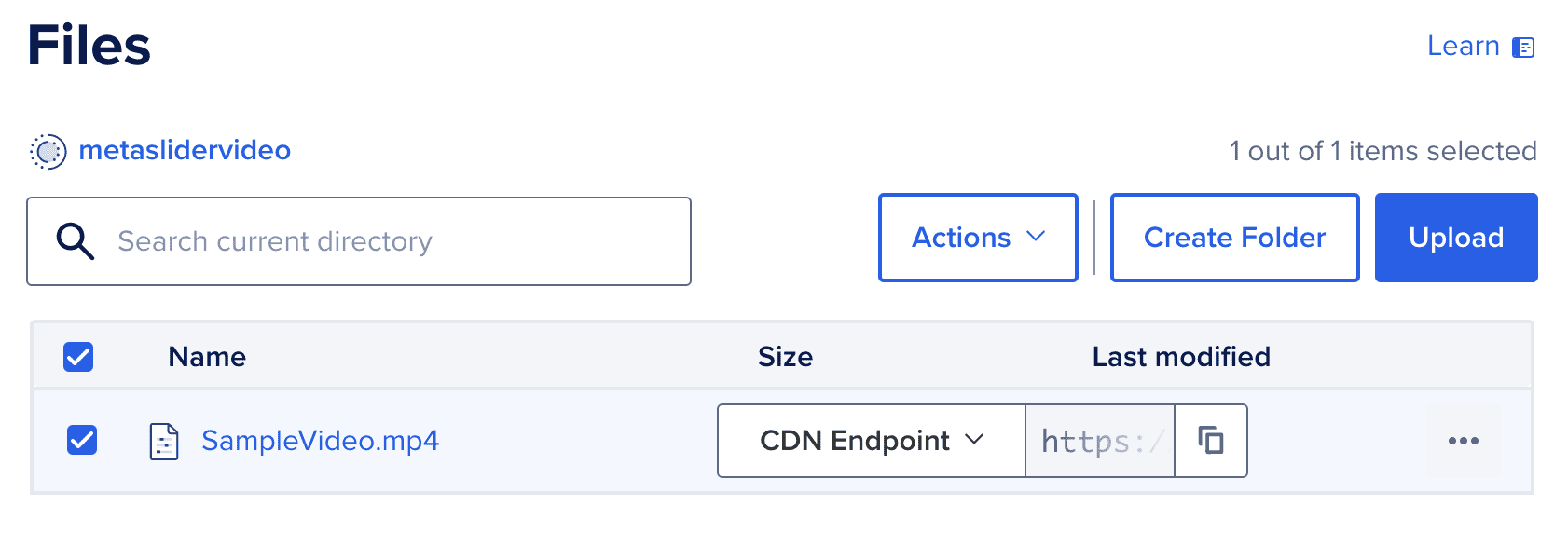Uncheck the SampleVideo.mp4 row checkbox
Image resolution: width=1568 pixels, height=533 pixels.
click(x=82, y=440)
